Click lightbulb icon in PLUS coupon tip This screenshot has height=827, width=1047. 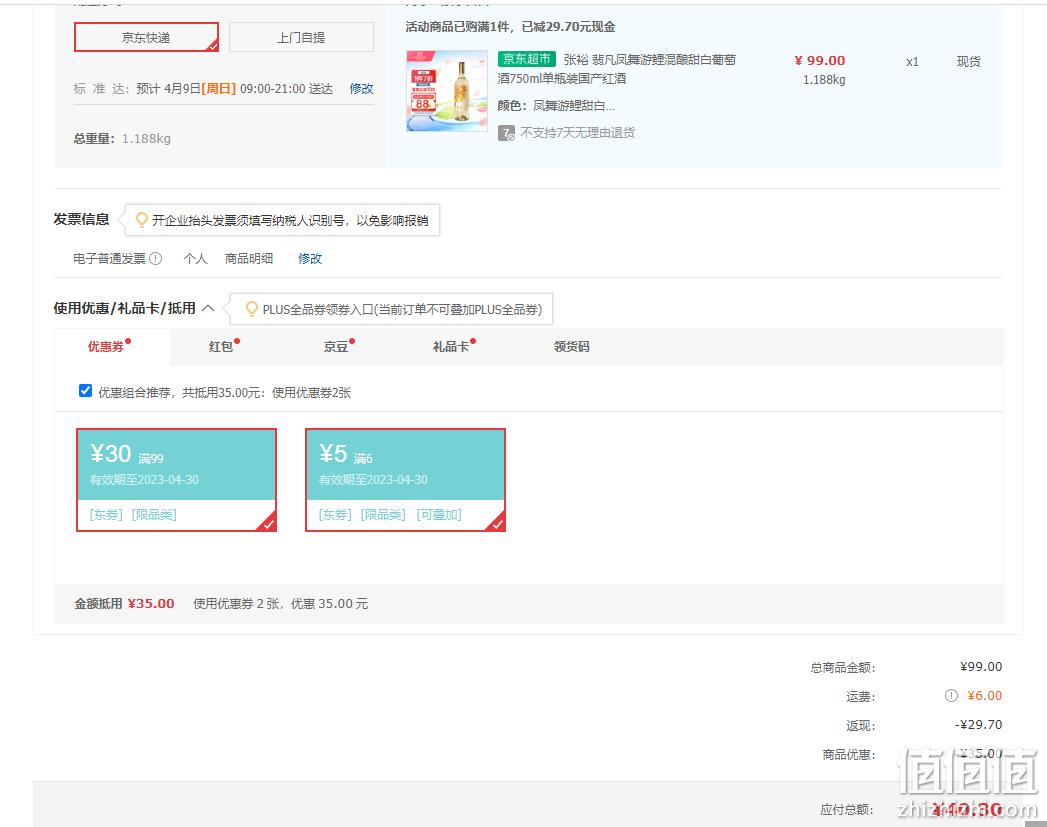coord(252,309)
